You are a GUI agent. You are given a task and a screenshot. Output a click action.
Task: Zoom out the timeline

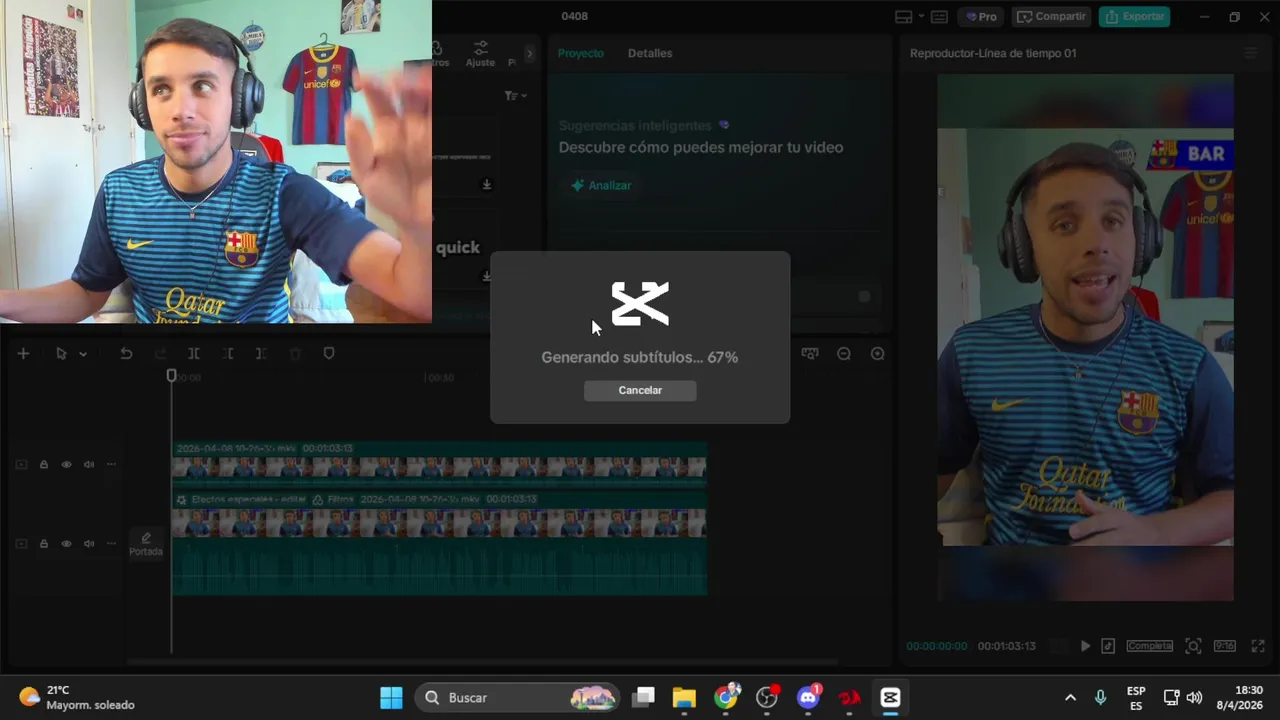pyautogui.click(x=844, y=353)
